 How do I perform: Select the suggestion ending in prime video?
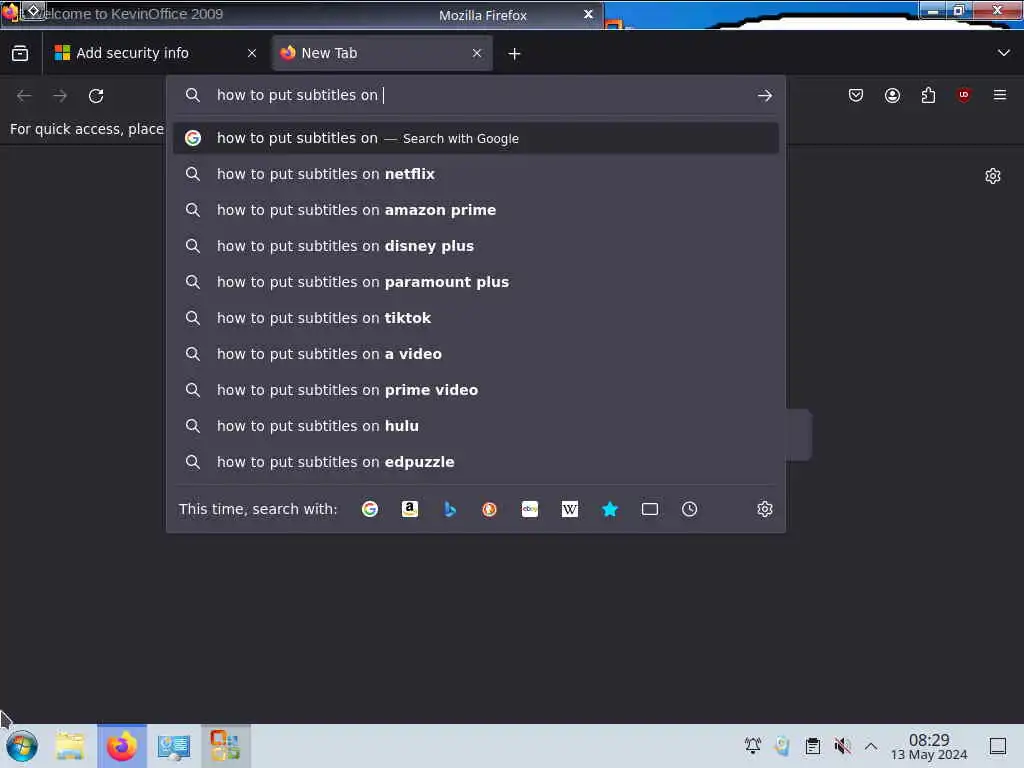(x=475, y=389)
